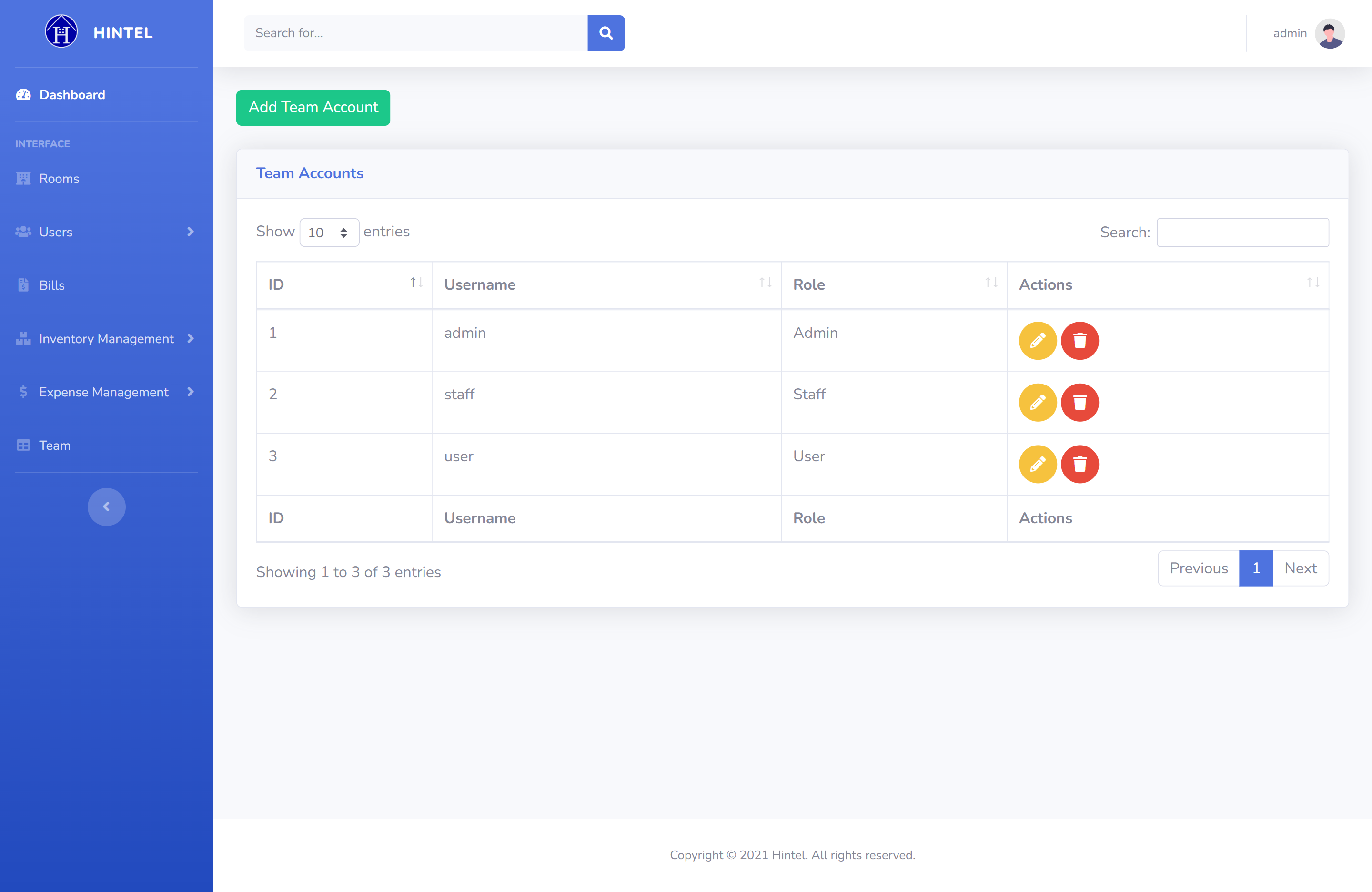Open the admin profile avatar
This screenshot has width=1372, height=892.
pos(1329,33)
